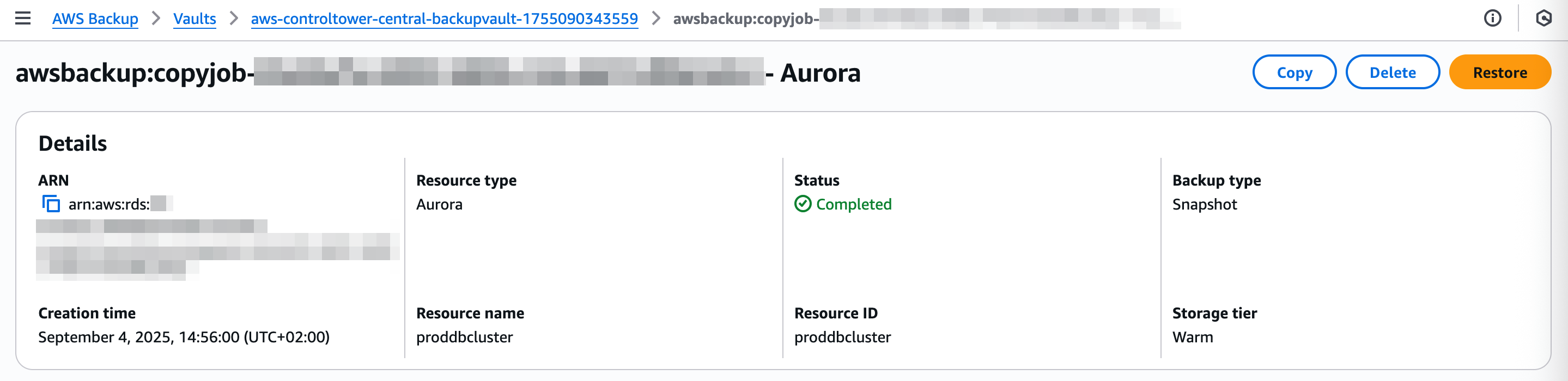Click the arn:aws:rds: text
Screen dimensions: 1568x381
click(x=109, y=204)
